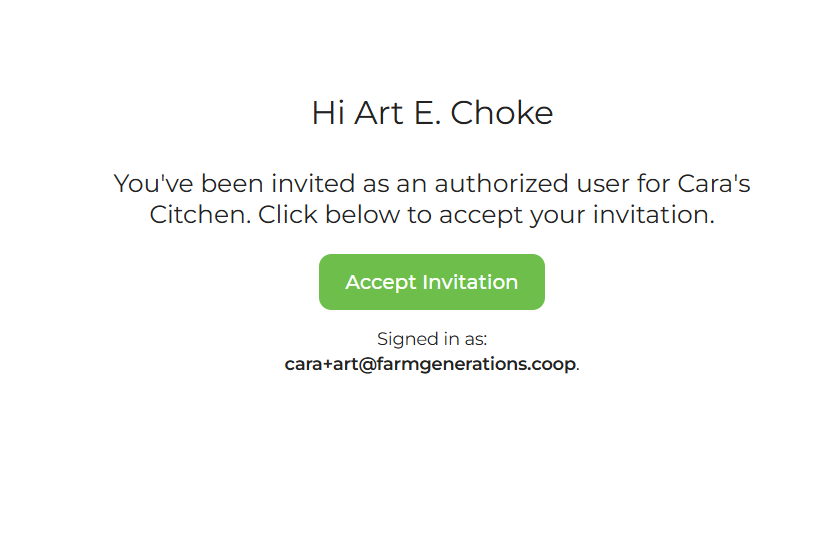
Task: Click the word 'Accept' on the green button
Action: coord(382,282)
